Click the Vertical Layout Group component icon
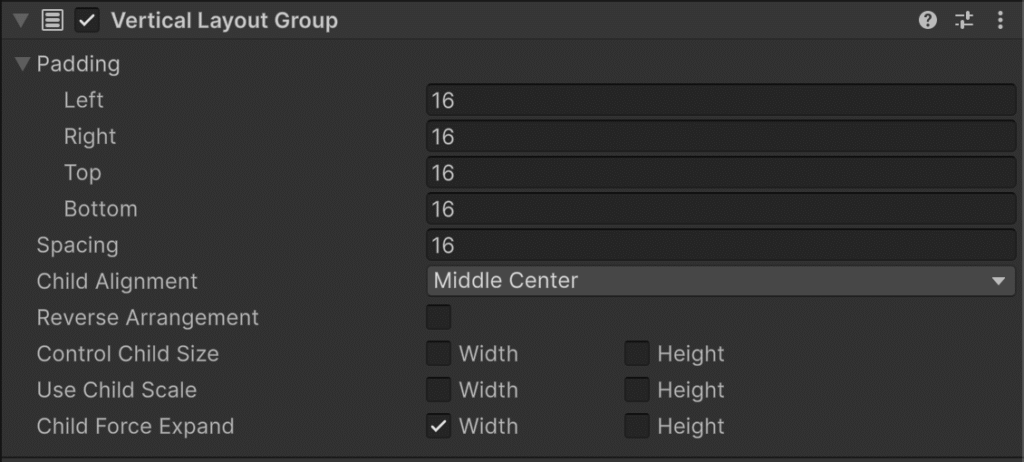 tap(53, 20)
